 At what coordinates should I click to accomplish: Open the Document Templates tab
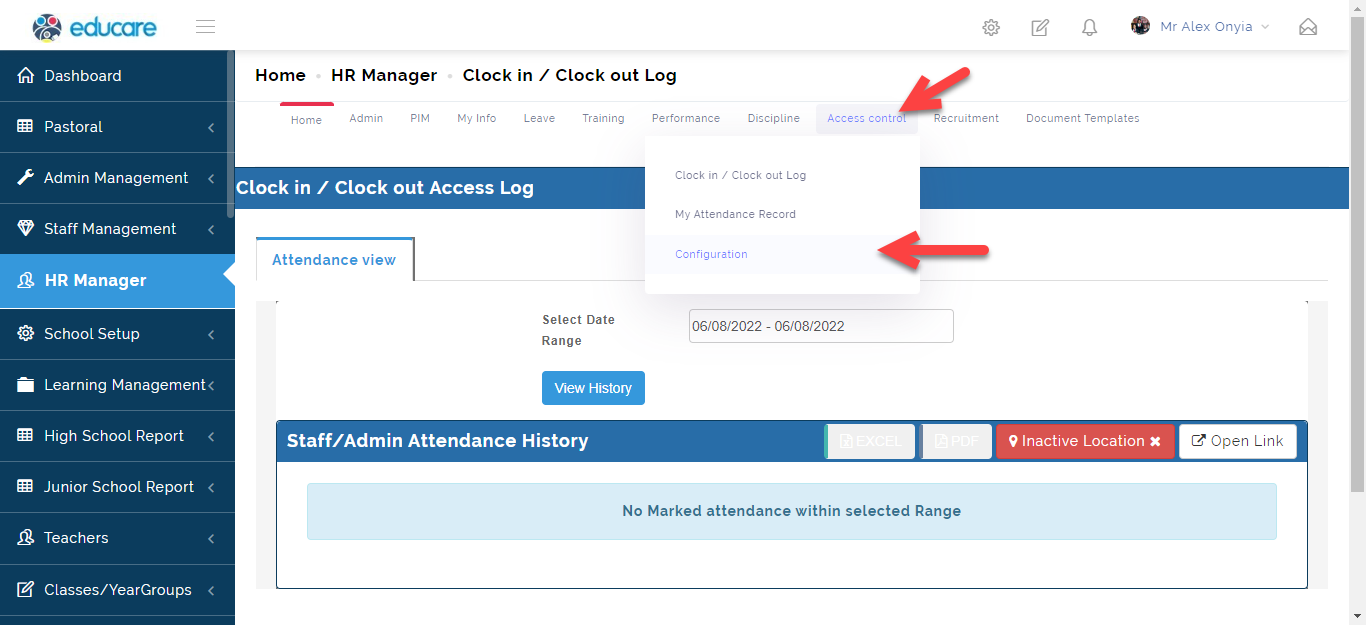[x=1083, y=118]
